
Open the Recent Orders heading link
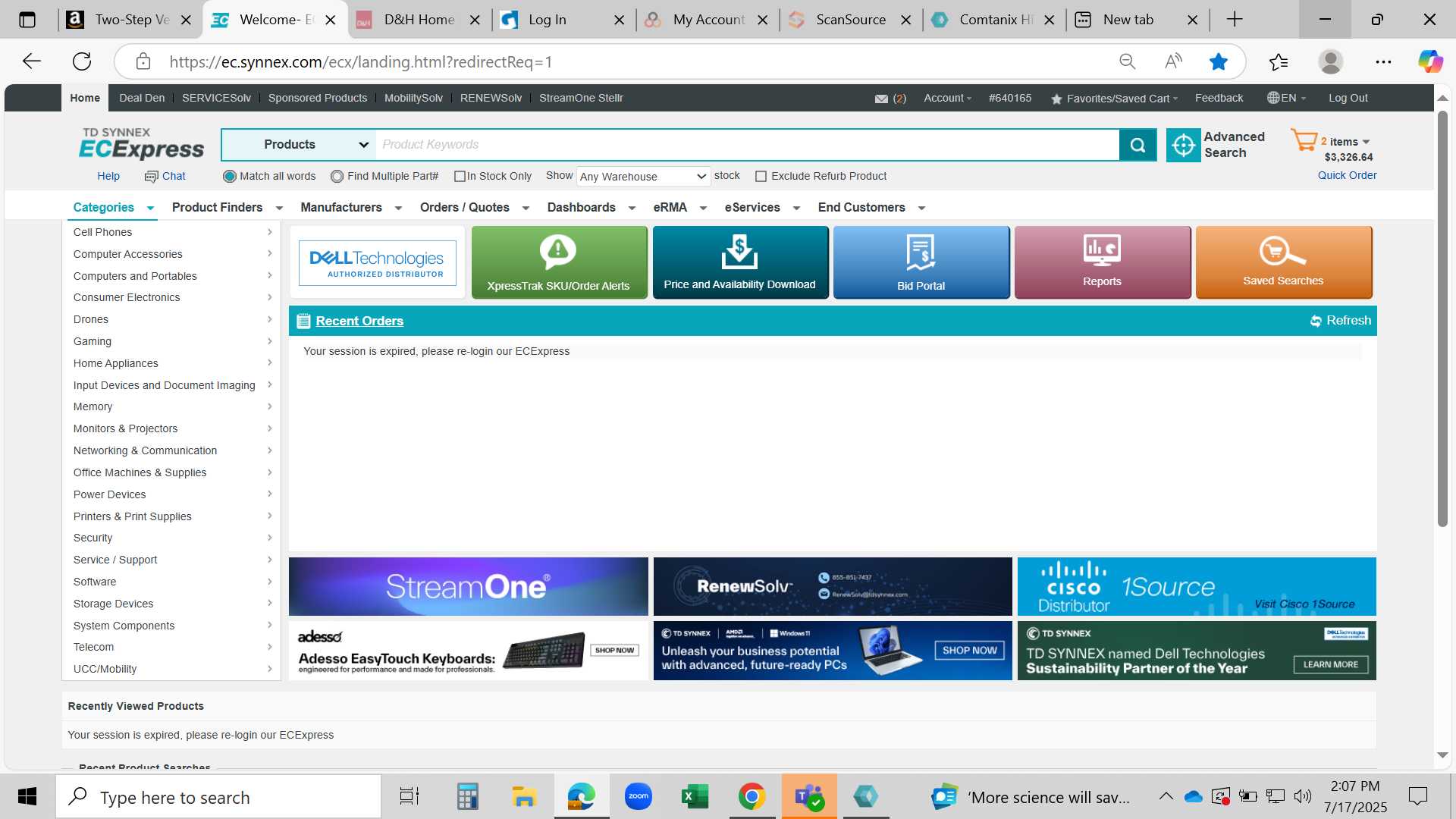click(x=359, y=321)
